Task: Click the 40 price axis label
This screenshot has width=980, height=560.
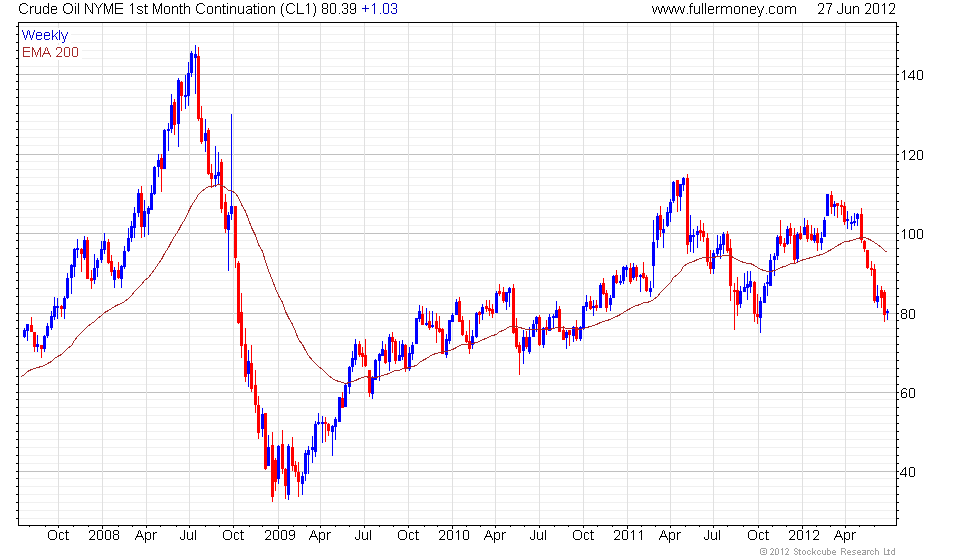Action: pyautogui.click(x=908, y=472)
